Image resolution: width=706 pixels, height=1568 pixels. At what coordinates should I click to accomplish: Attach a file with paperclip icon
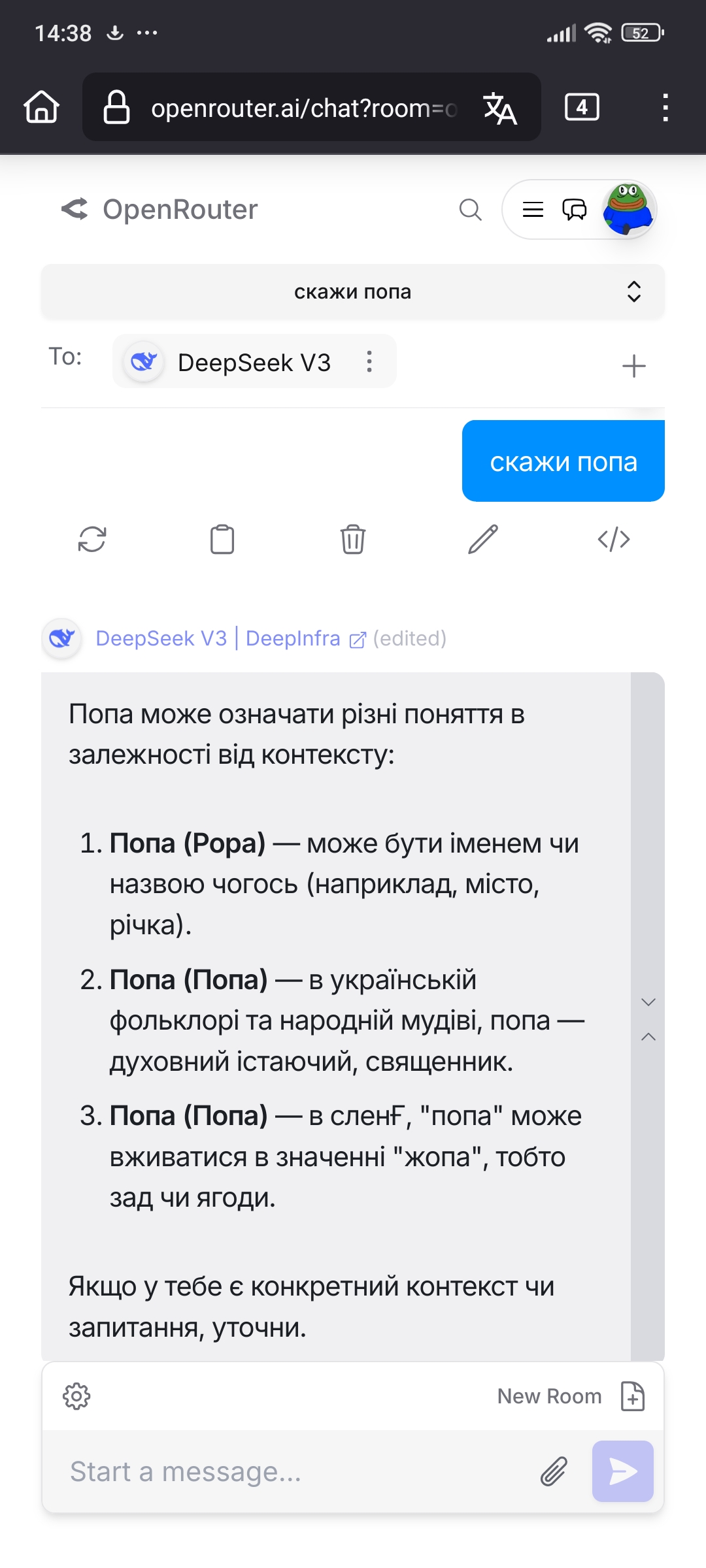tap(554, 1471)
